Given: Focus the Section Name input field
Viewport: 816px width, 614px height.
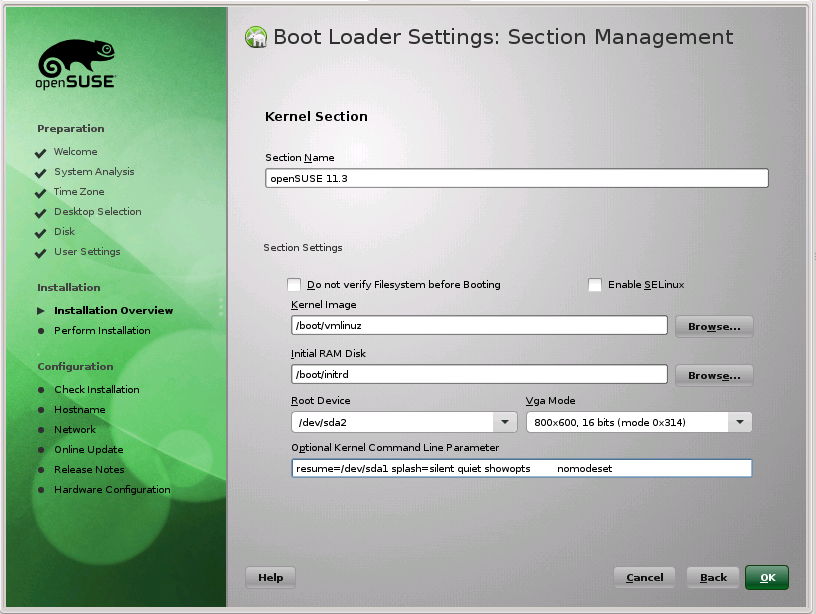Looking at the screenshot, I should (517, 178).
